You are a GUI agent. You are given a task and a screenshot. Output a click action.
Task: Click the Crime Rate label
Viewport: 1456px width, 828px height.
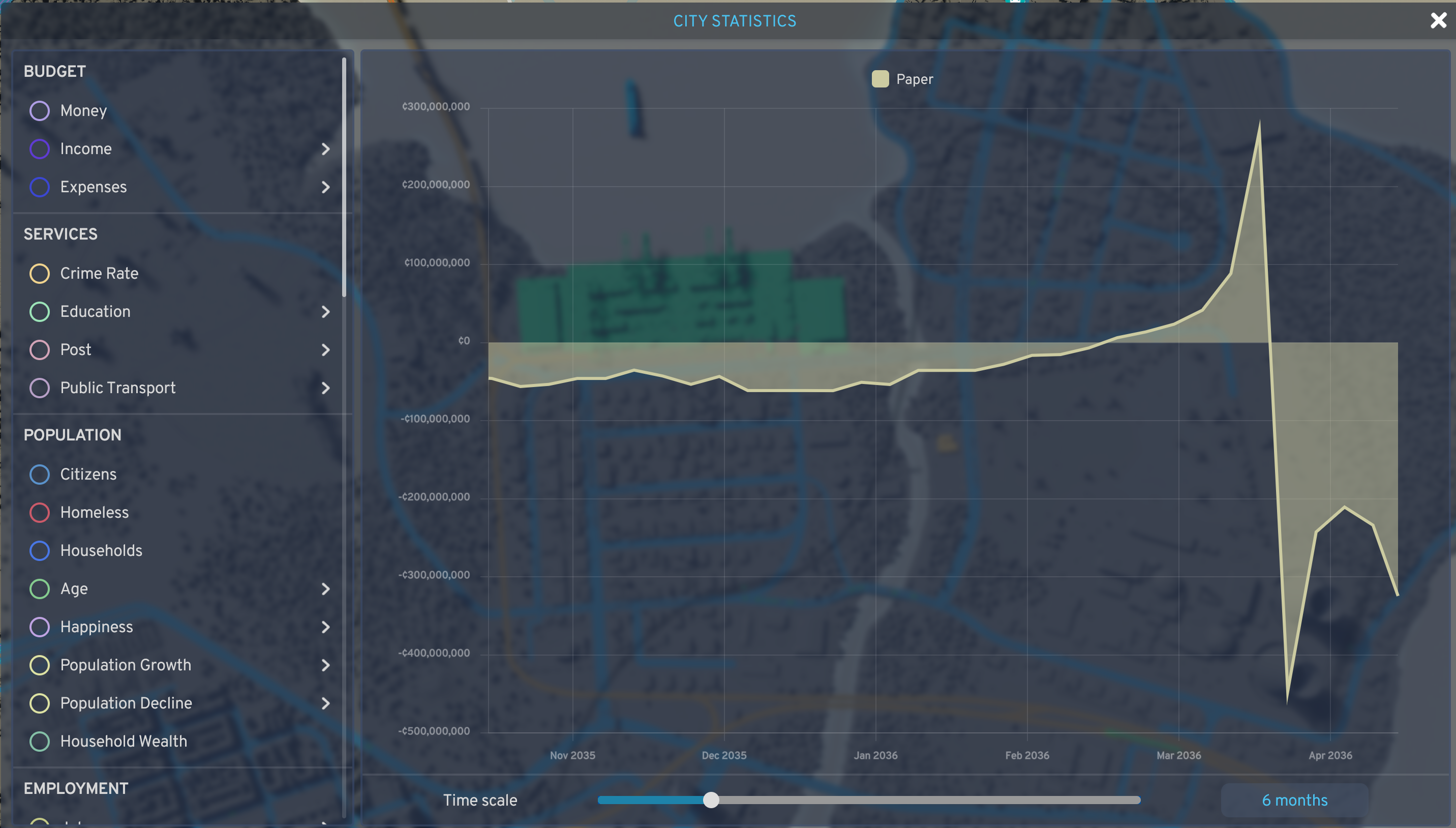click(100, 274)
